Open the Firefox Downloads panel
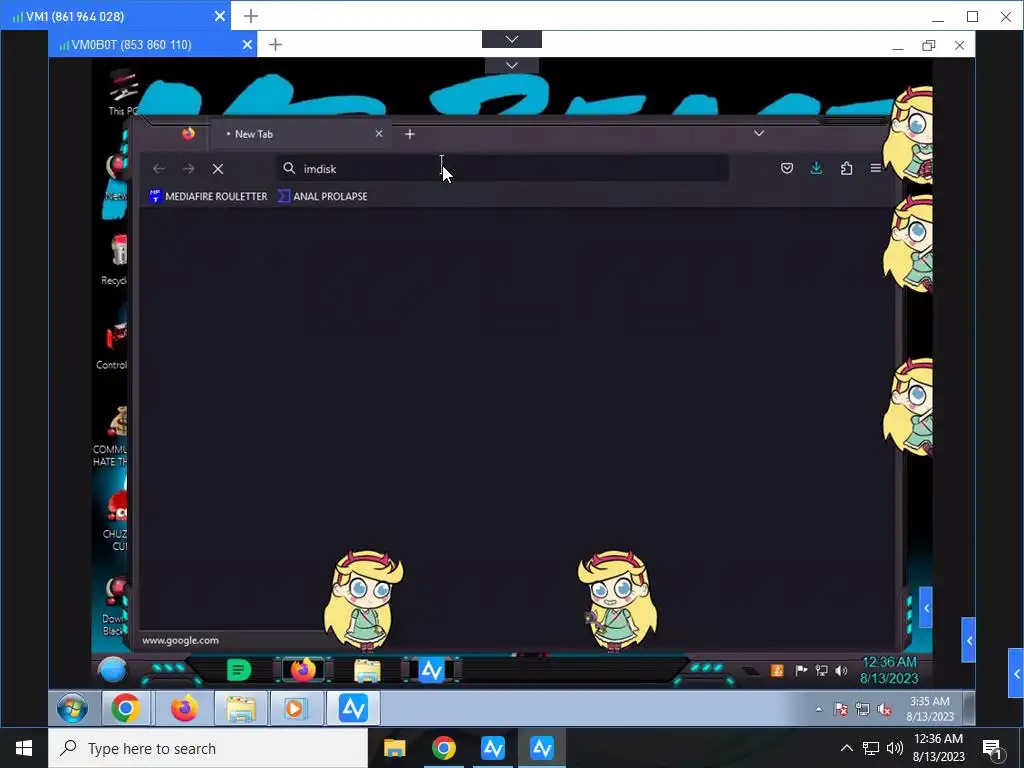The image size is (1024, 768). [x=816, y=168]
